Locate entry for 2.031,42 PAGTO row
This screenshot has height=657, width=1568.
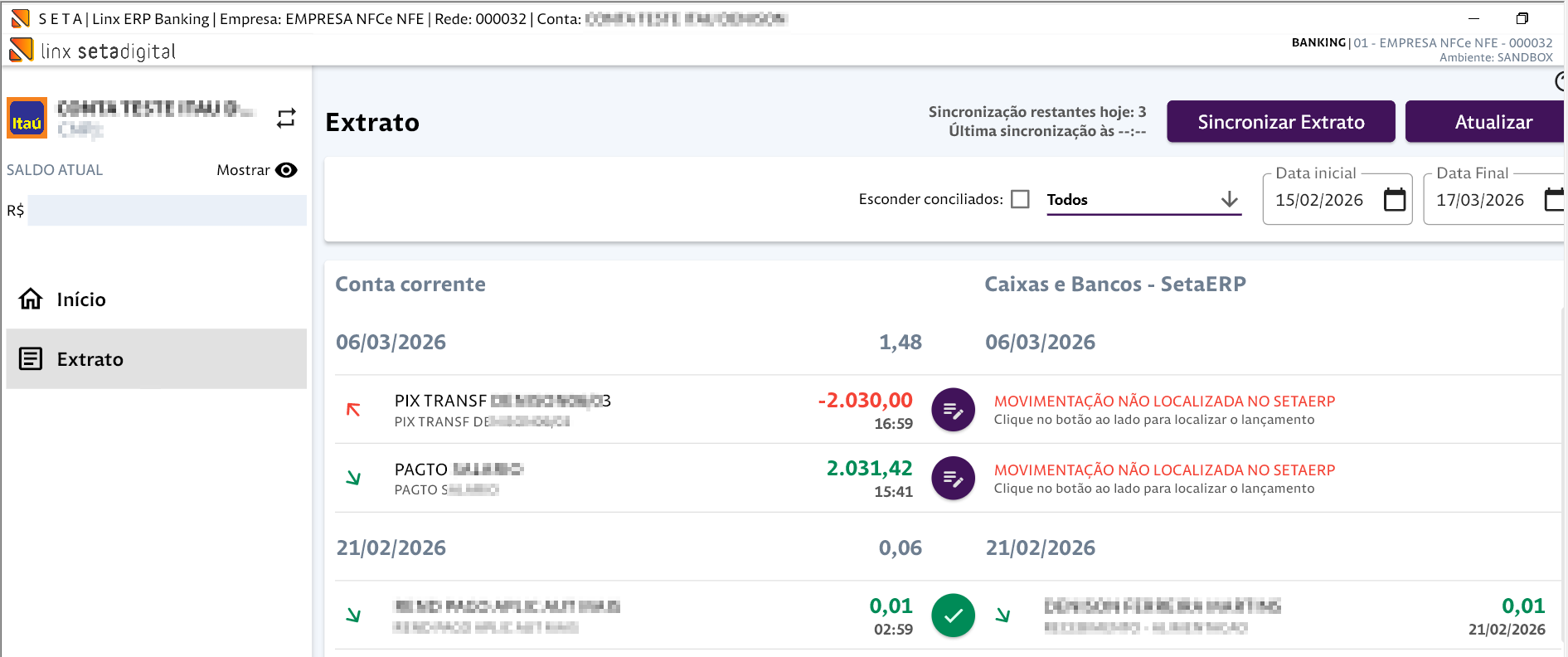coord(953,479)
